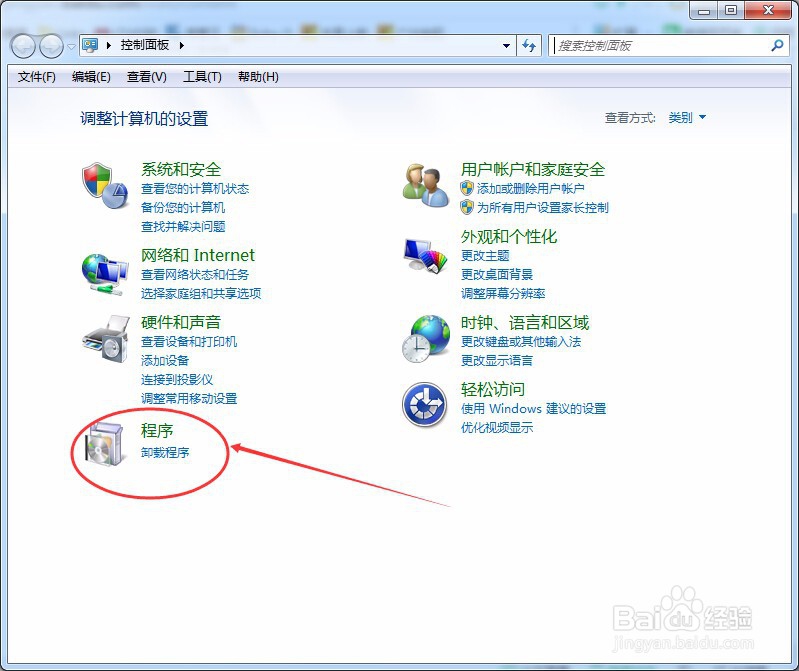This screenshot has width=799, height=671.
Task: Minimize the Control Panel window
Action: 704,10
